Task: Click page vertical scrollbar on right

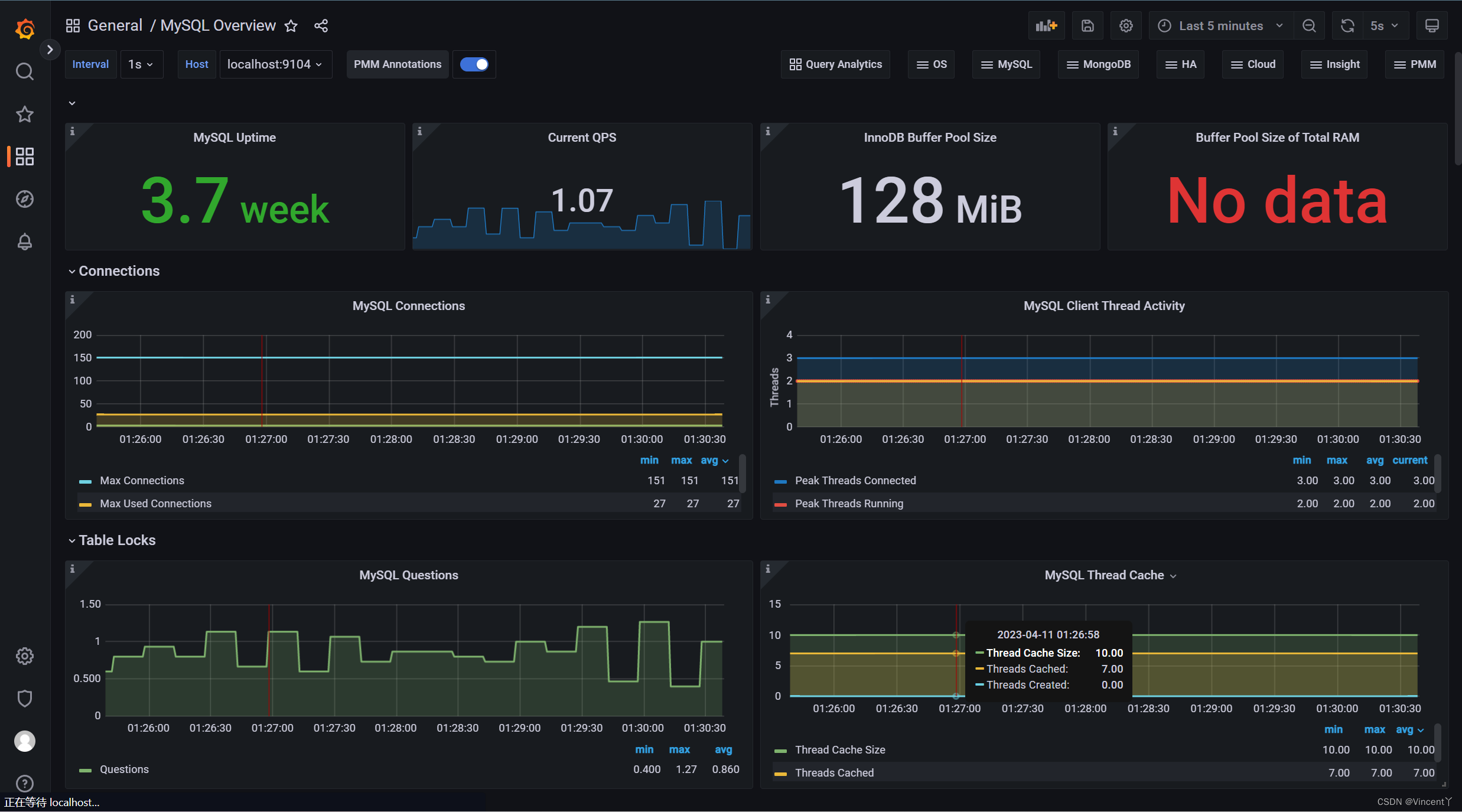Action: tap(1458, 109)
